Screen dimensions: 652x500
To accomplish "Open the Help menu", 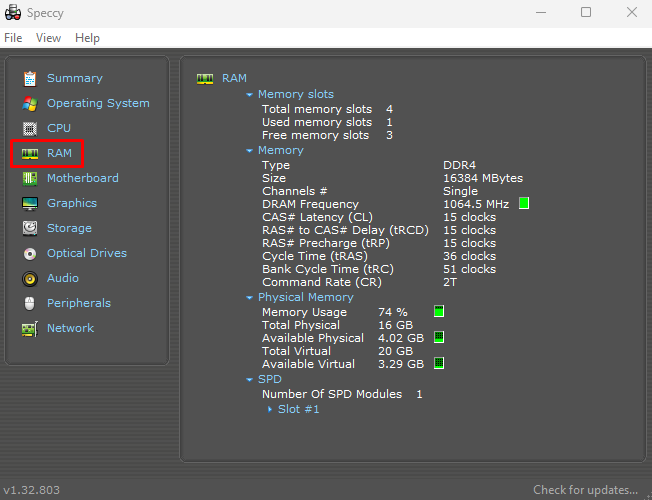I will coord(87,38).
